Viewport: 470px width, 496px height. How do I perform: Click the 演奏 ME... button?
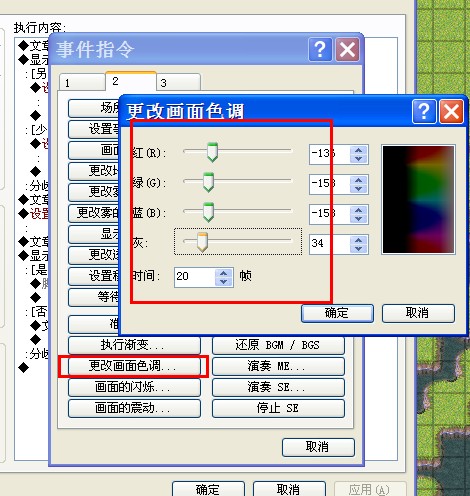click(x=278, y=366)
